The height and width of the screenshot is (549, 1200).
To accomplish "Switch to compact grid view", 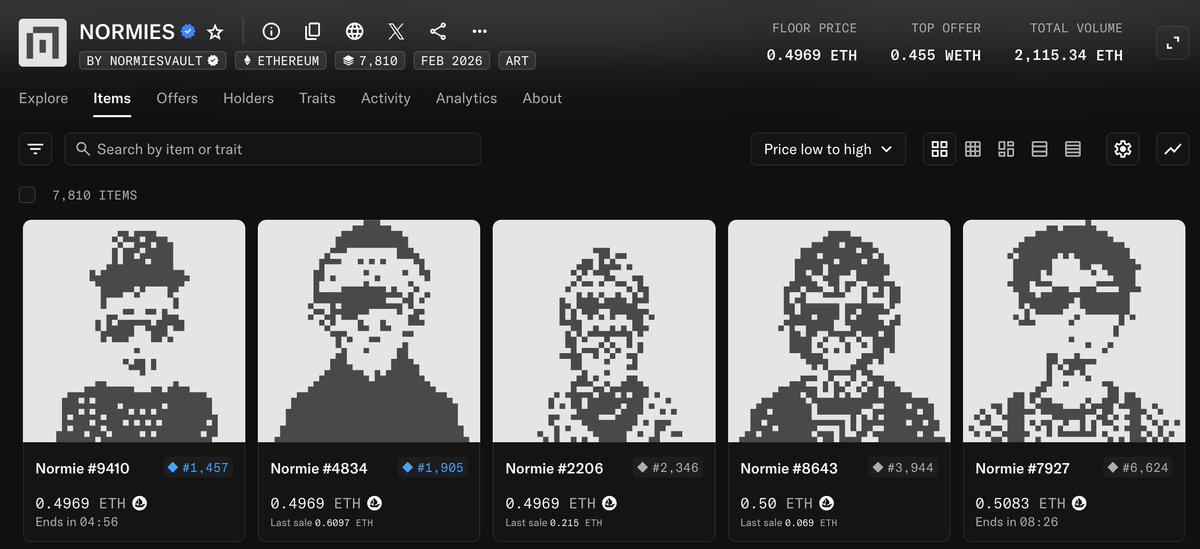I will point(973,149).
